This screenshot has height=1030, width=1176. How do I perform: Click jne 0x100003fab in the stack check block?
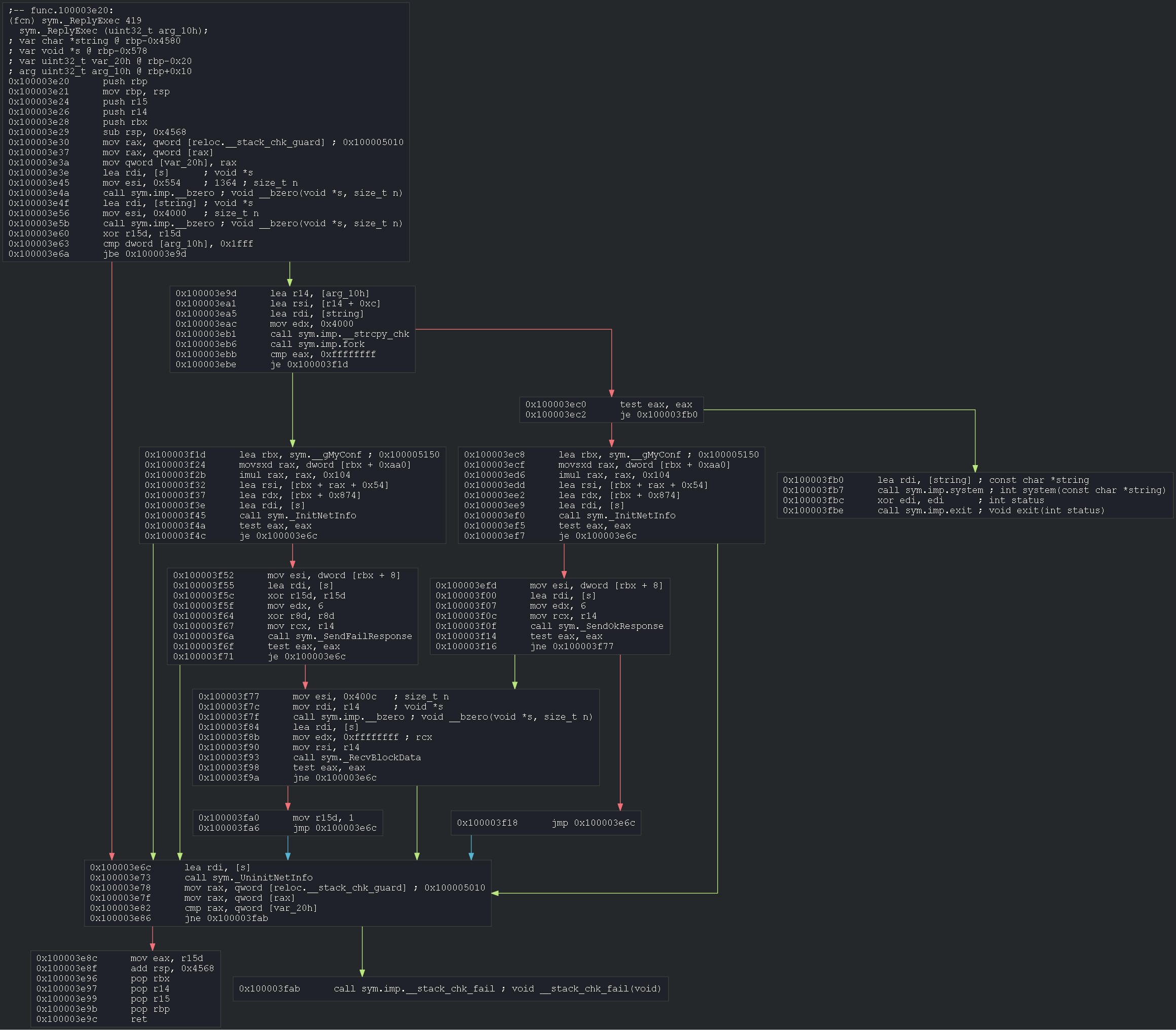pyautogui.click(x=226, y=918)
